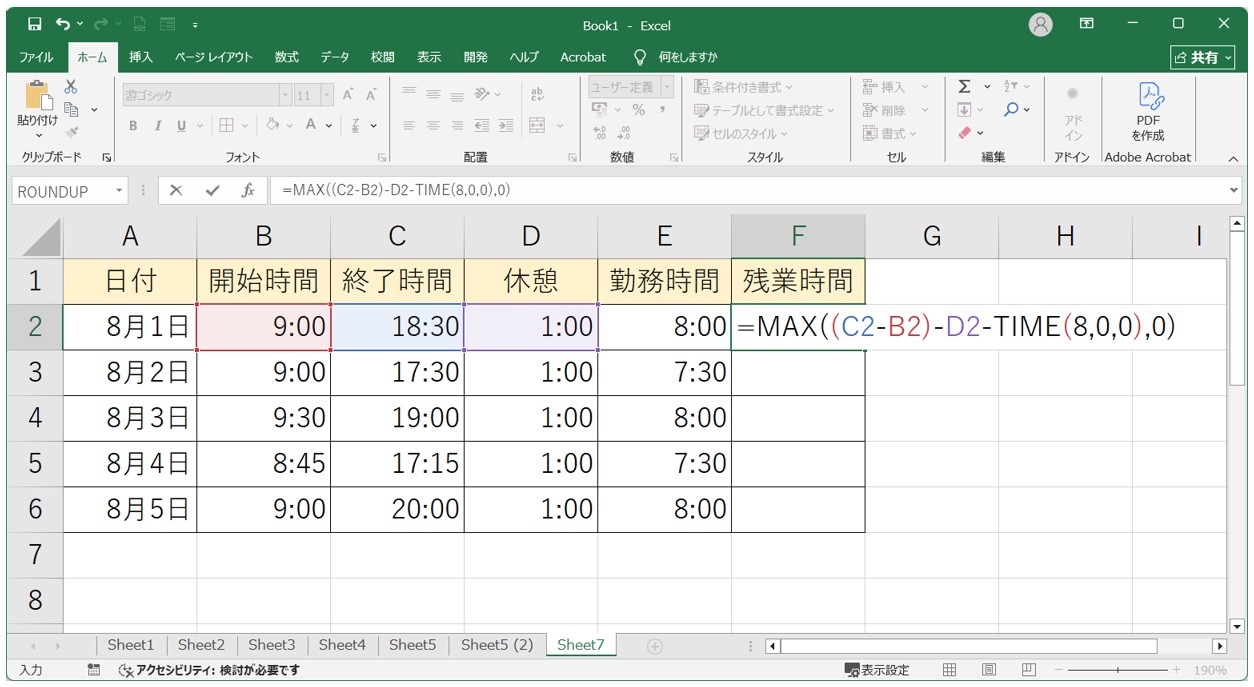Click the lightbulb Tell Me icon
This screenshot has height=687, width=1254.
[x=640, y=57]
